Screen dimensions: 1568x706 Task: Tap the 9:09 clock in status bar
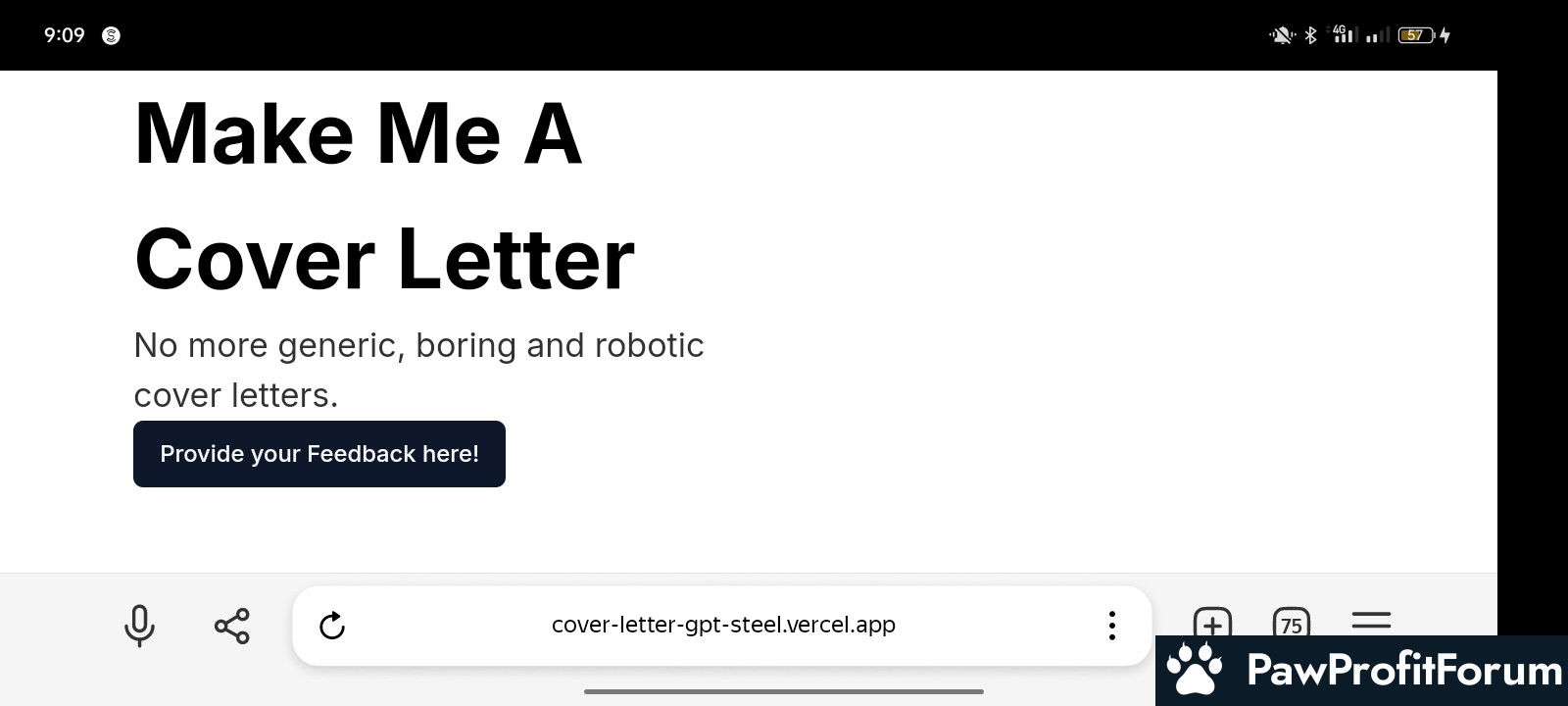click(x=65, y=35)
